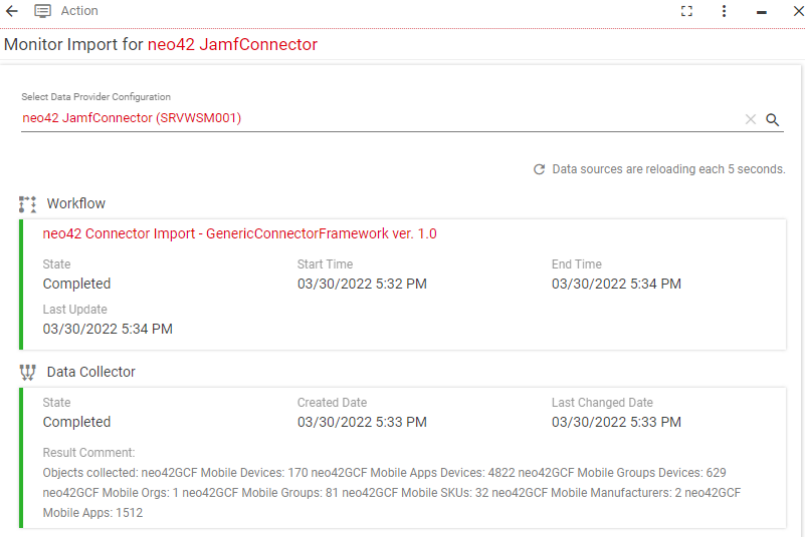805x537 pixels.
Task: Select Data Collector State value Completed
Action: pyautogui.click(x=76, y=422)
